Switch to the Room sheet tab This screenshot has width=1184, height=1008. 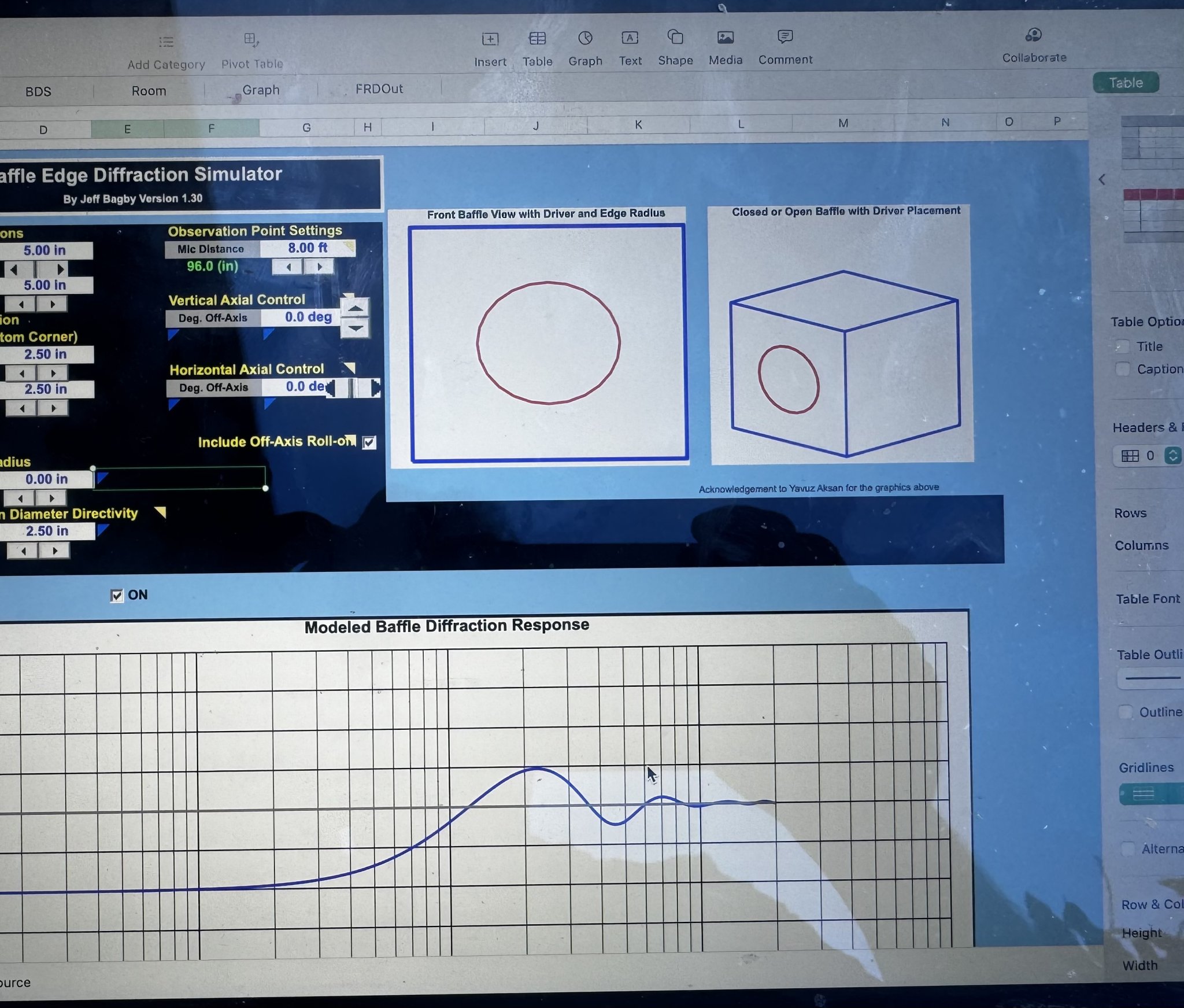(149, 91)
